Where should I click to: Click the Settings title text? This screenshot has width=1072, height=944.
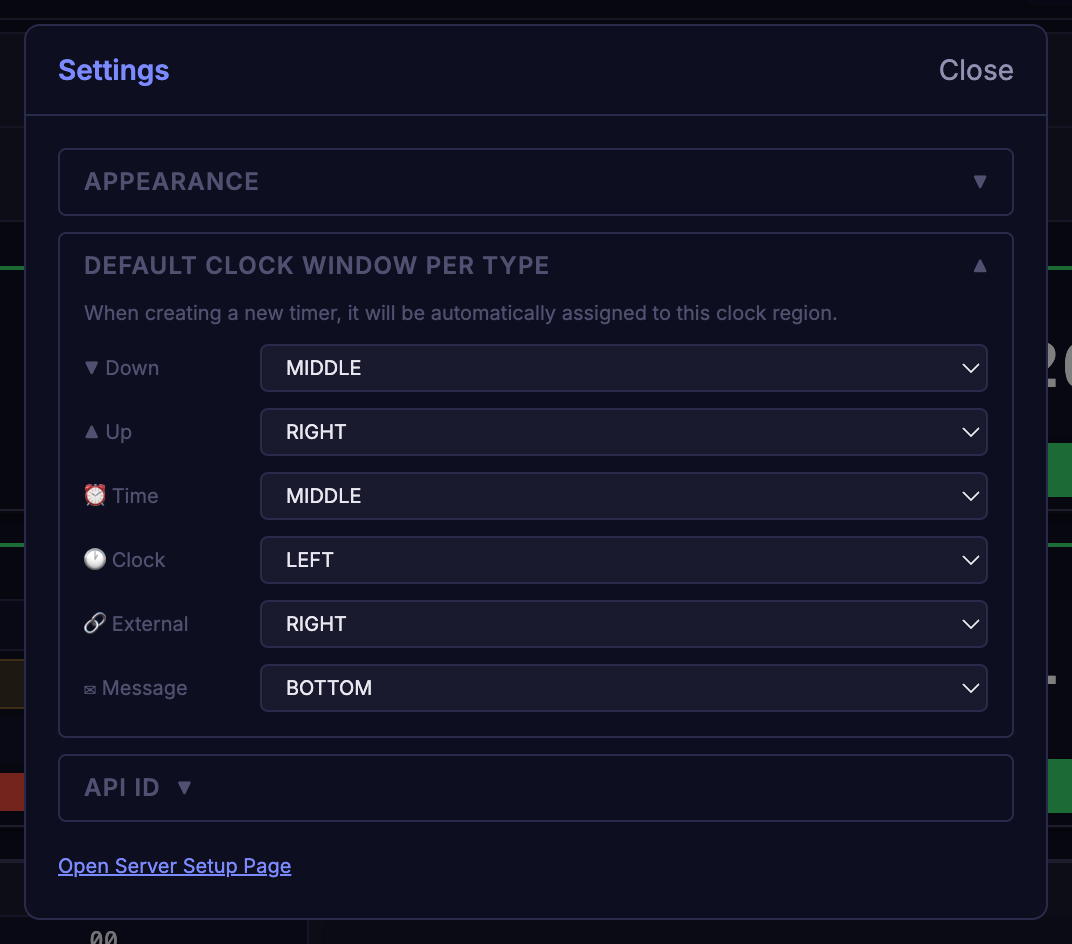(x=113, y=70)
